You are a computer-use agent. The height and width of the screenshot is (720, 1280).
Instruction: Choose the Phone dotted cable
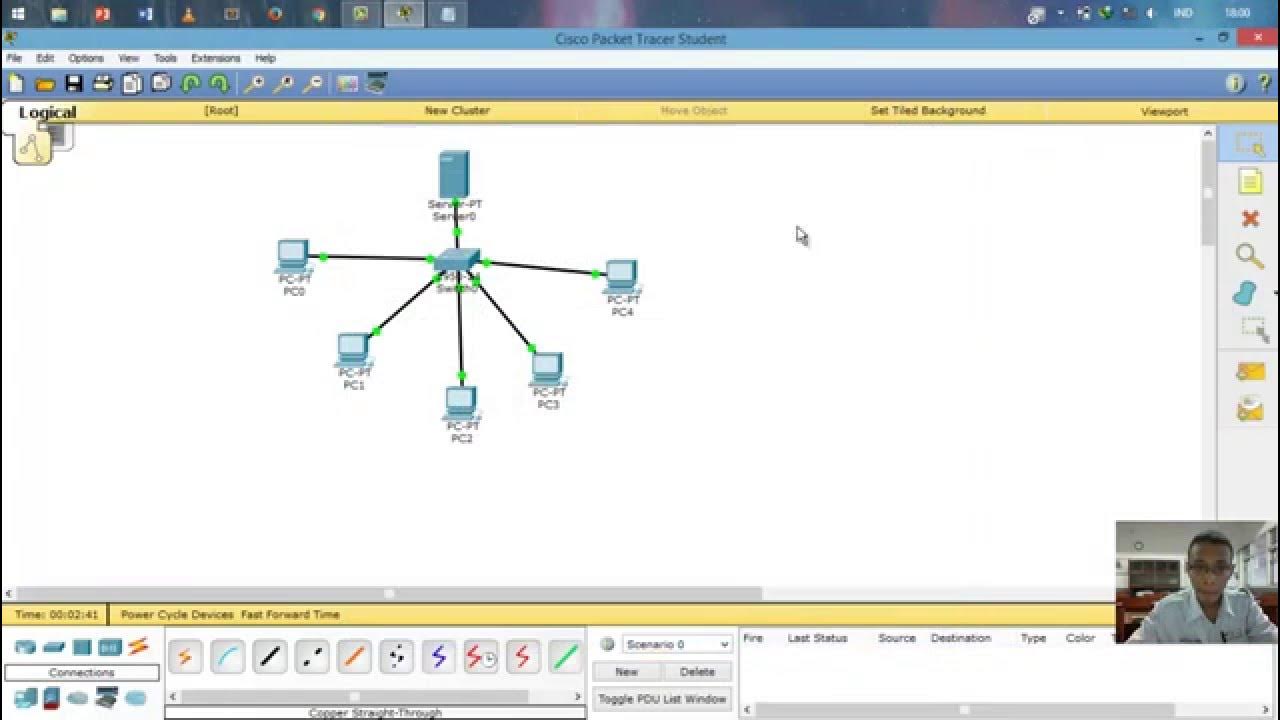pyautogui.click(x=396, y=657)
